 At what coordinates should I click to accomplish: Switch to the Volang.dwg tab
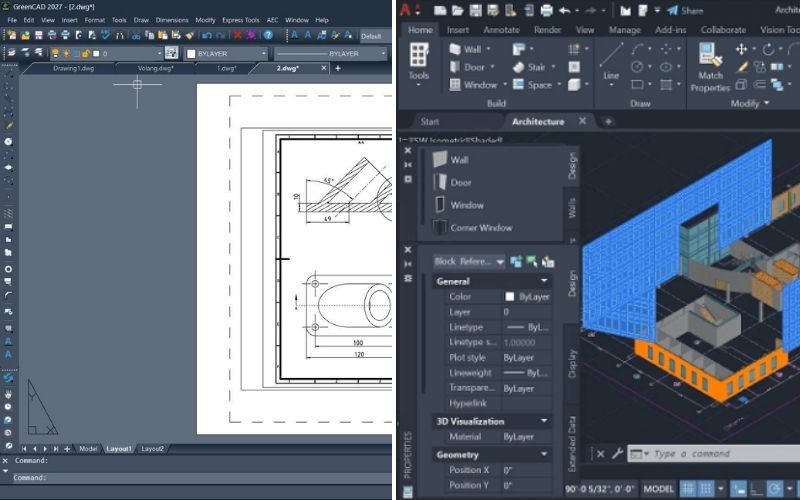(x=155, y=68)
